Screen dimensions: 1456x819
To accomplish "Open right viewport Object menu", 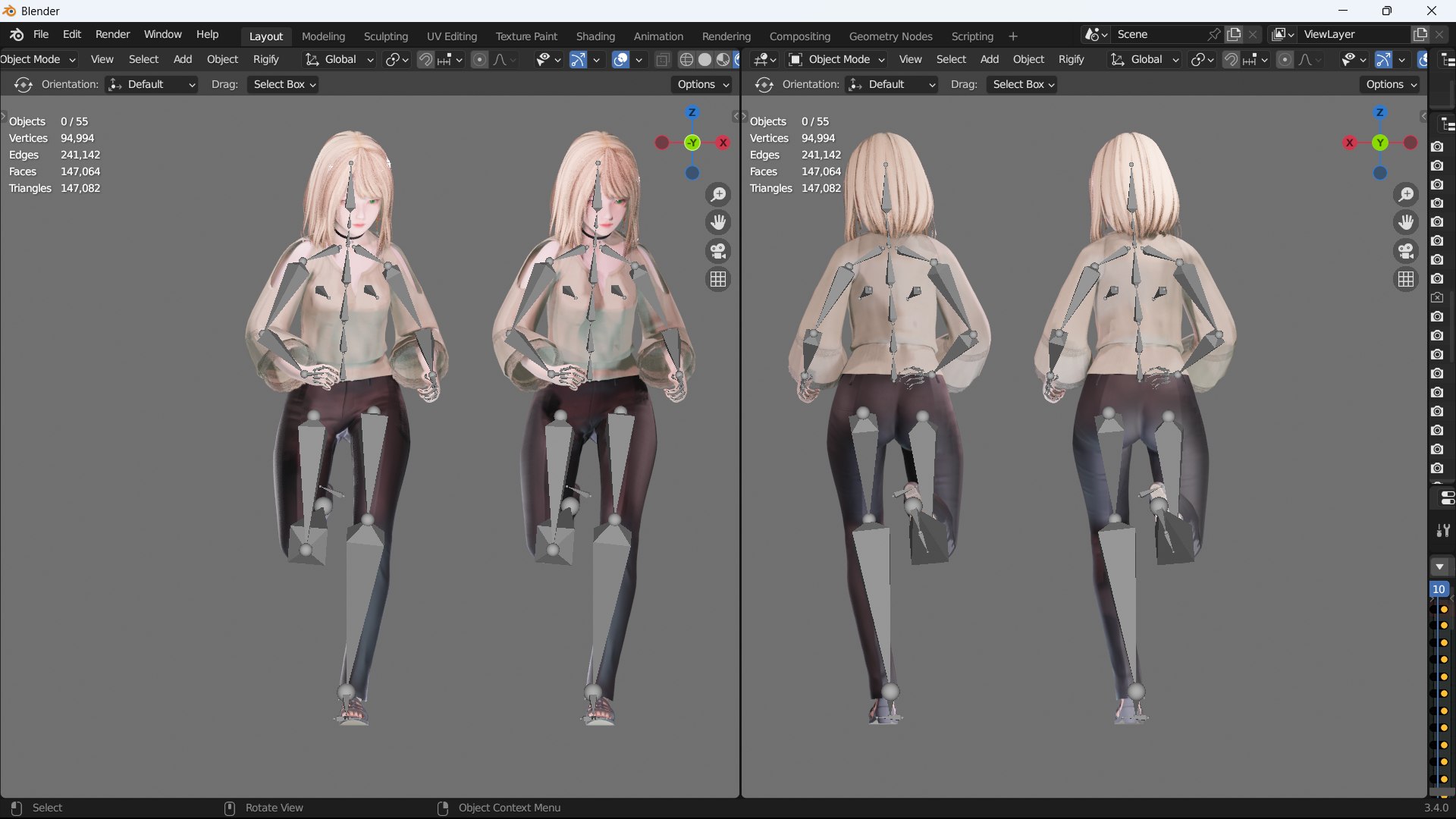I will pos(1028,59).
